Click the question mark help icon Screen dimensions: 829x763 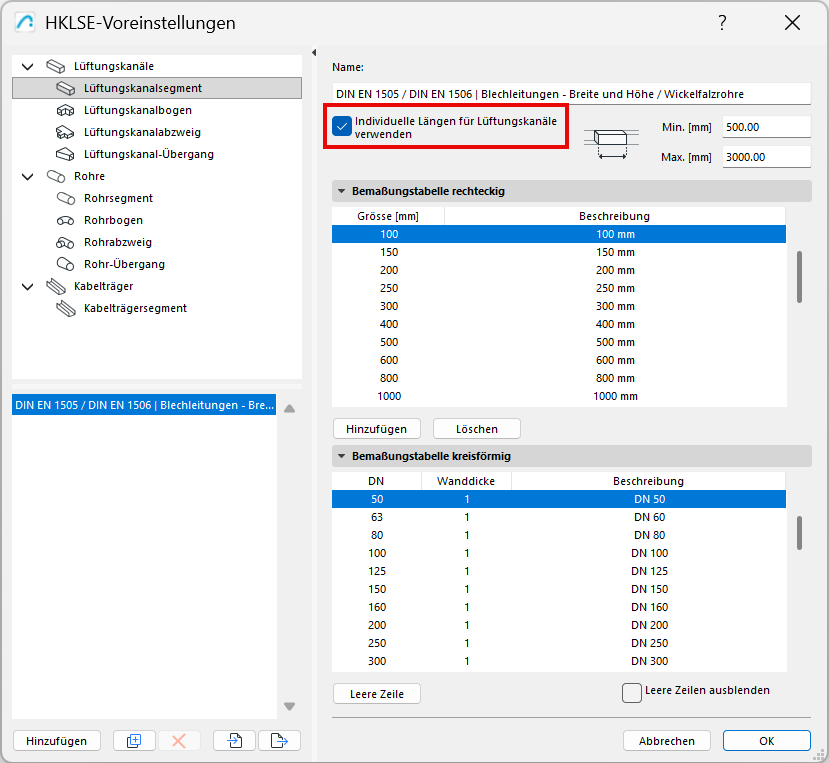coord(722,23)
